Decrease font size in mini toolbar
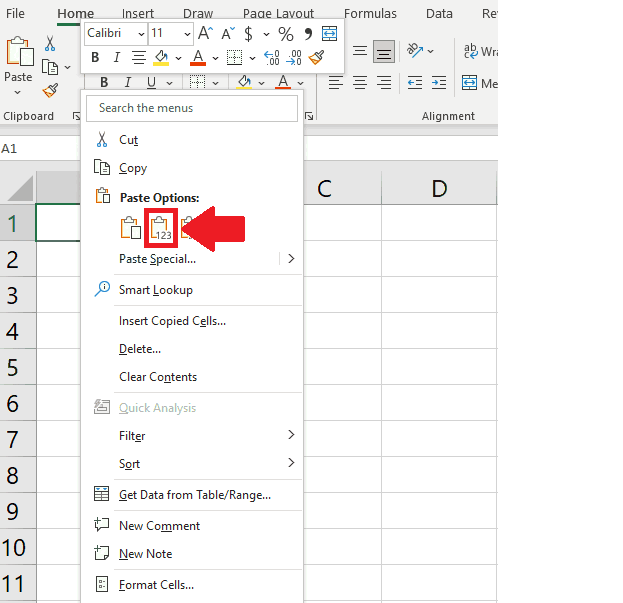 click(x=228, y=33)
